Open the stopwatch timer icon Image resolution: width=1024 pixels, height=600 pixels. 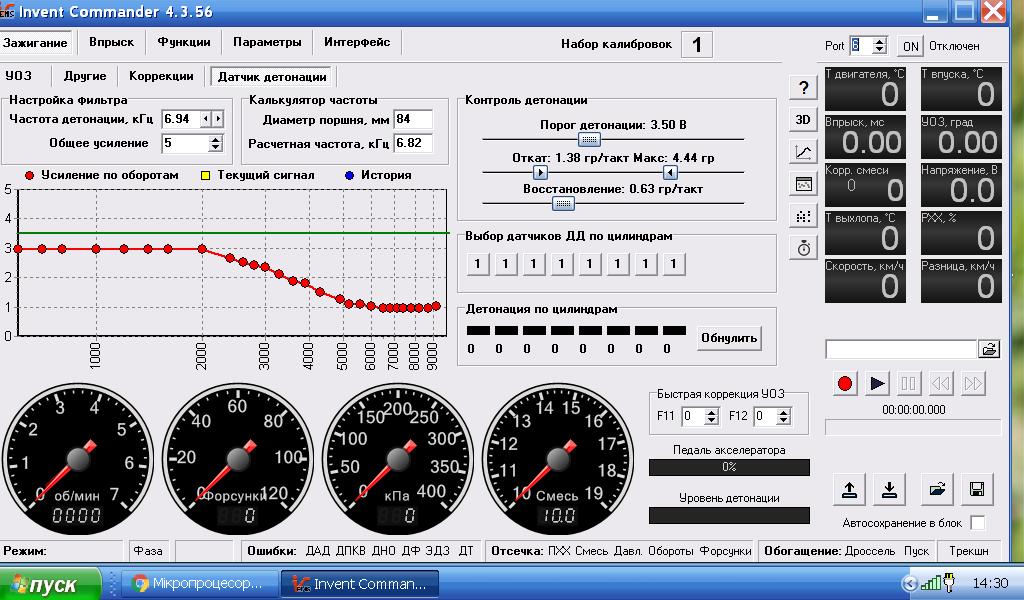click(x=803, y=247)
